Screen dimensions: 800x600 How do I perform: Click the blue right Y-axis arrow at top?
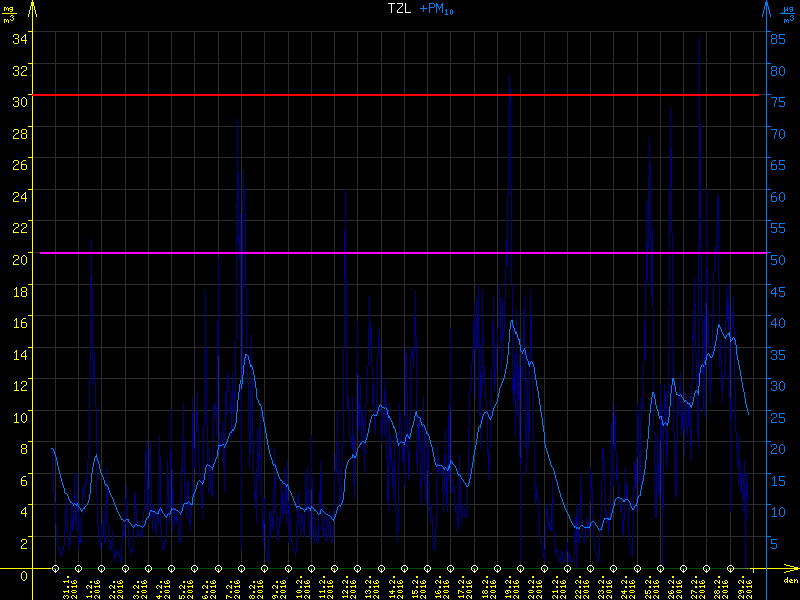pyautogui.click(x=767, y=10)
